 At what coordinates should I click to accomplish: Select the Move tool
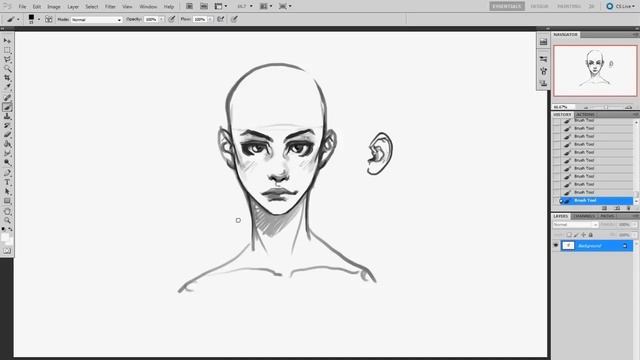point(7,41)
